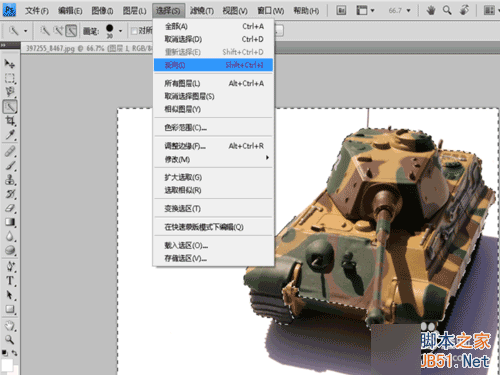Choose the highlighted 反向(I) inverse item
Image resolution: width=500 pixels, height=375 pixels.
(x=213, y=65)
